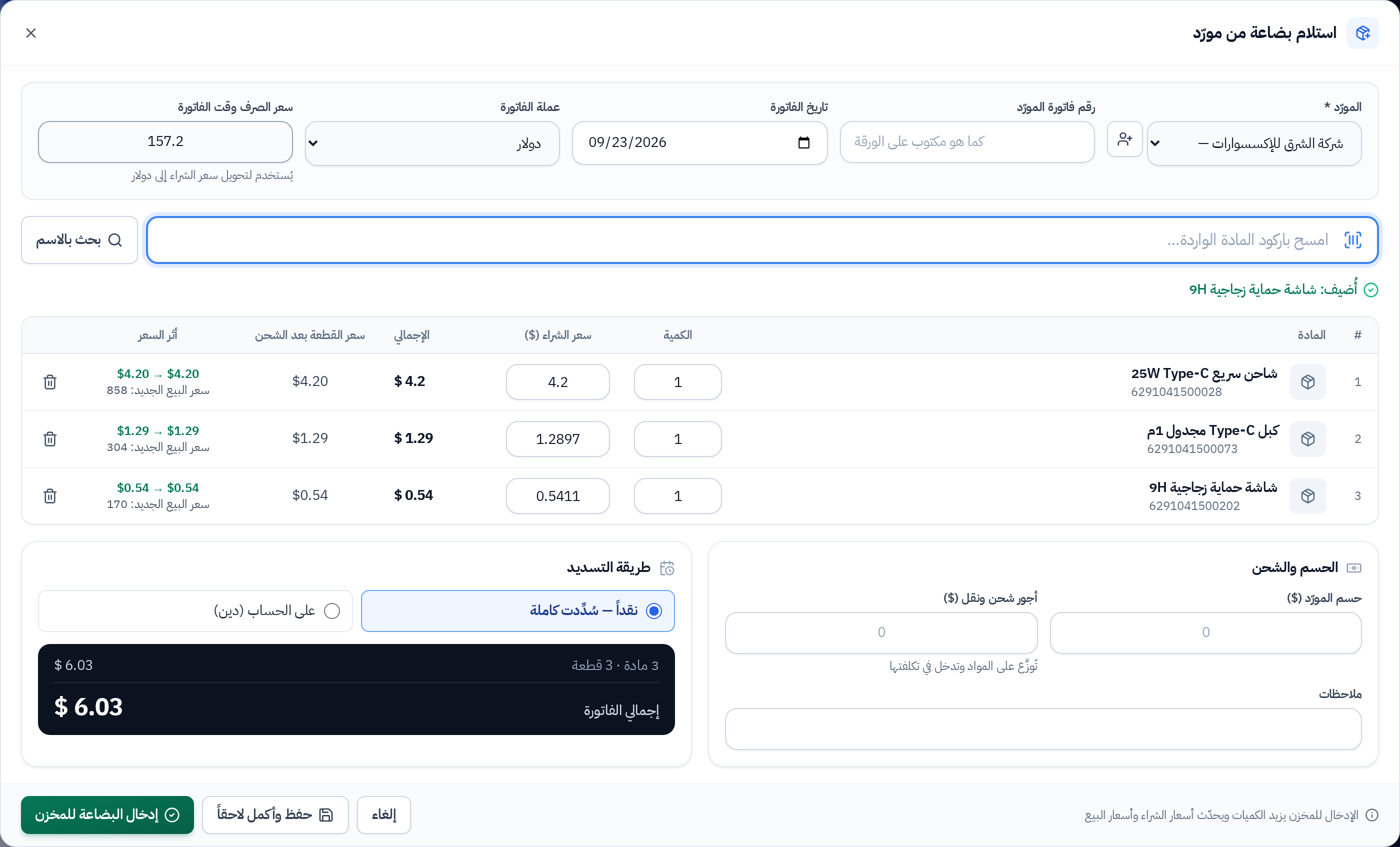The height and width of the screenshot is (847, 1400).
Task: Click the exchange rate field showing 157.2
Action: pos(165,141)
